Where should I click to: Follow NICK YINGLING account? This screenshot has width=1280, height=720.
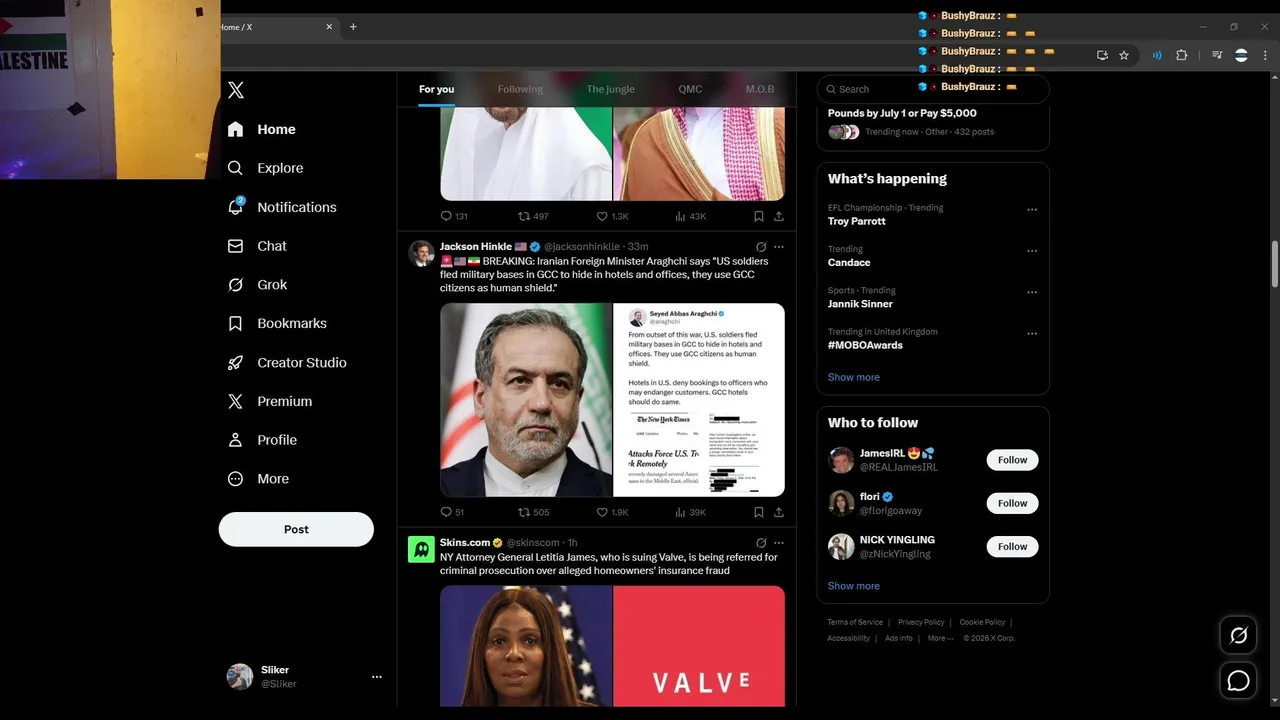pyautogui.click(x=1012, y=546)
